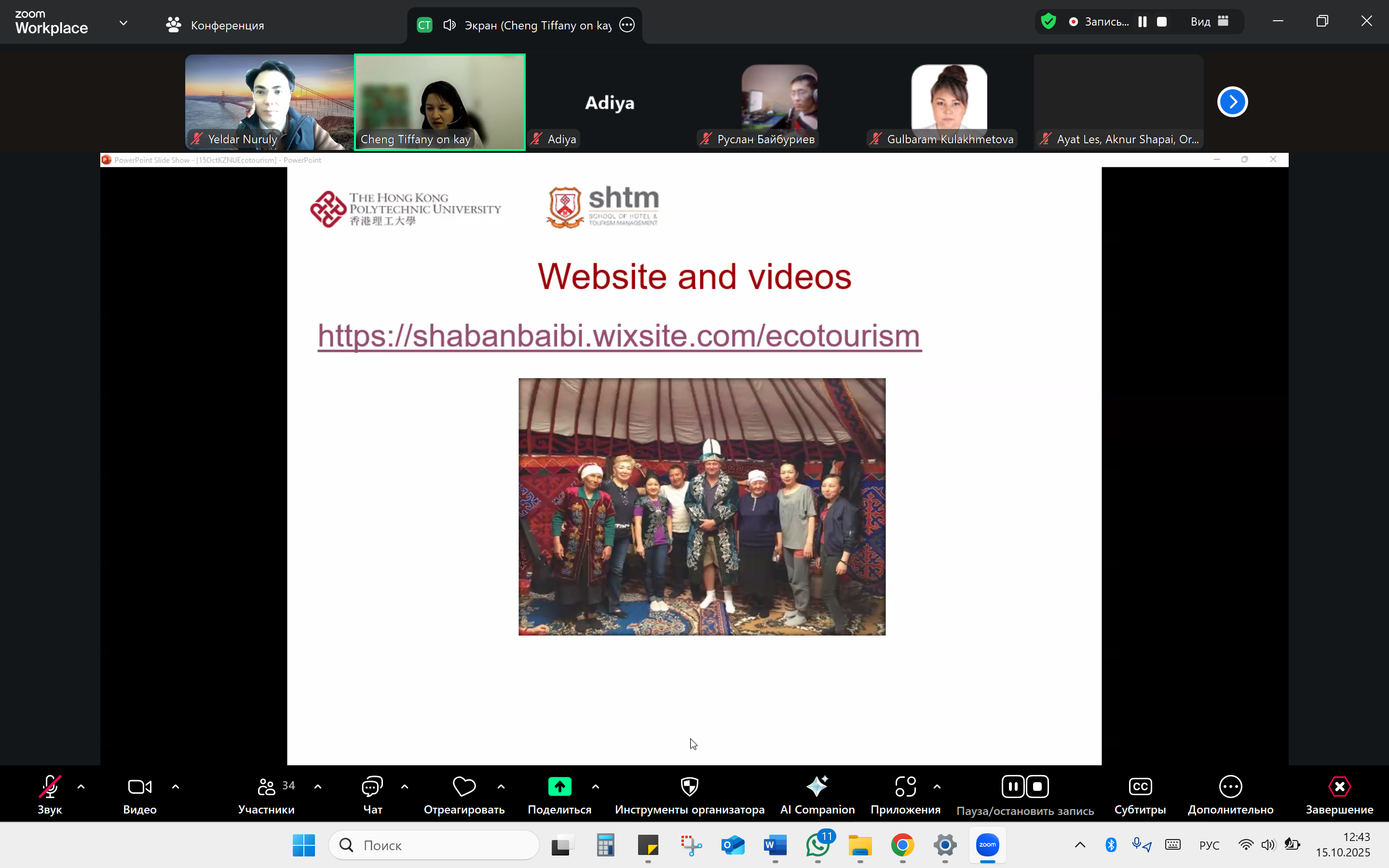Viewport: 1389px width, 868px height.
Task: Open the Zoom Workplace dropdown chevron
Action: [x=123, y=23]
